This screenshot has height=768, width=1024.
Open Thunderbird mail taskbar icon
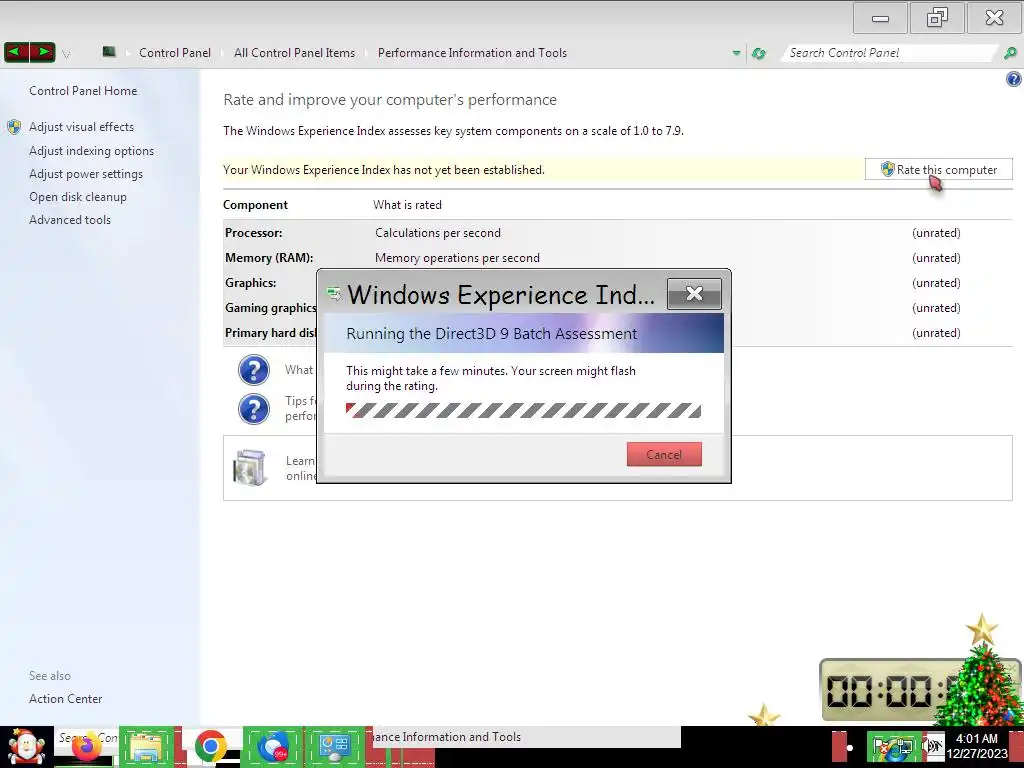pos(272,746)
